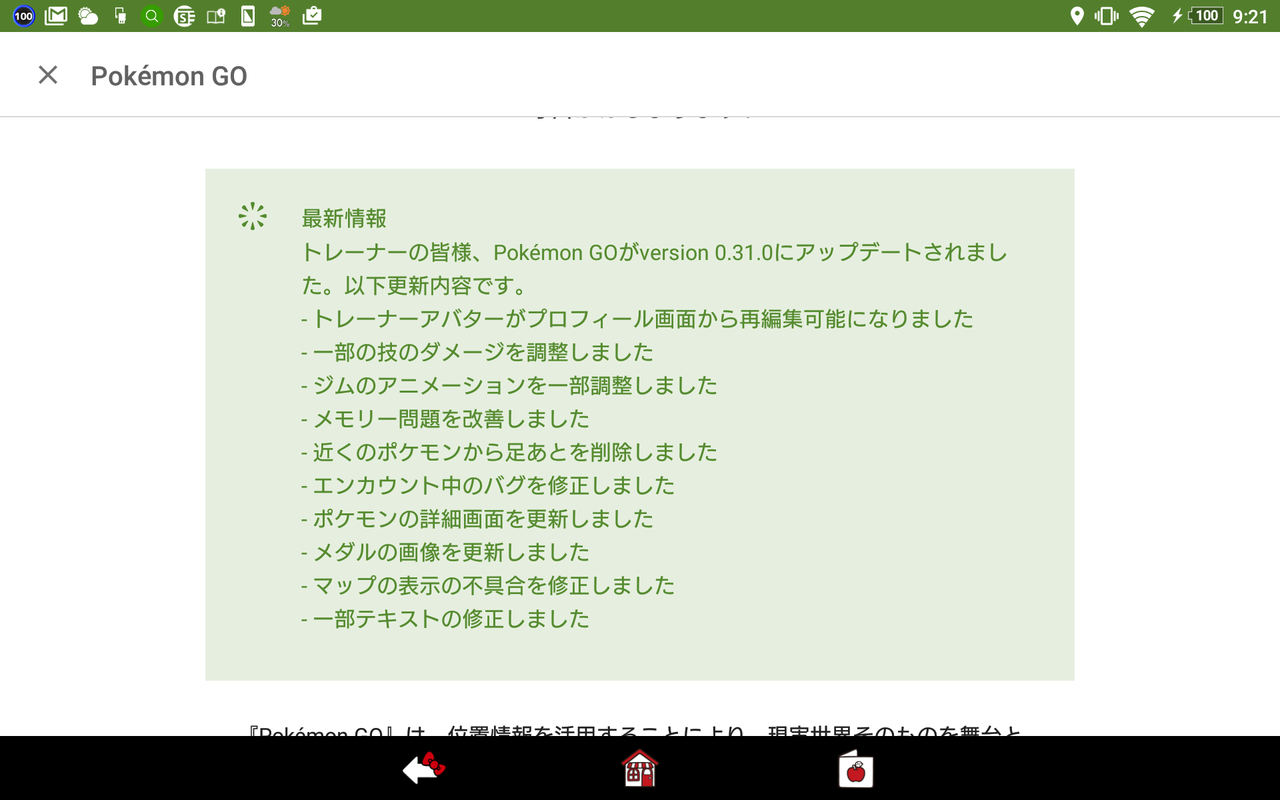Tap the phone screen notification icon
The width and height of the screenshot is (1280, 800).
pyautogui.click(x=248, y=16)
